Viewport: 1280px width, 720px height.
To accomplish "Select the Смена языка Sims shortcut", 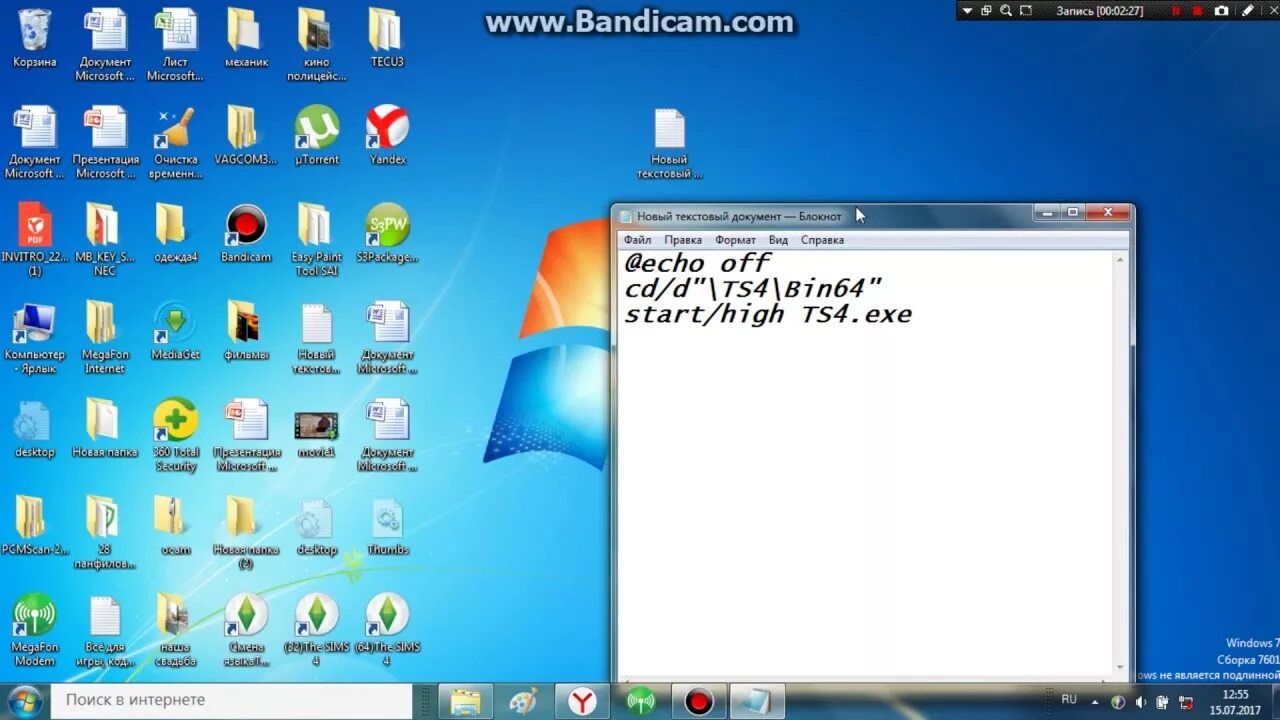I will 246,631.
